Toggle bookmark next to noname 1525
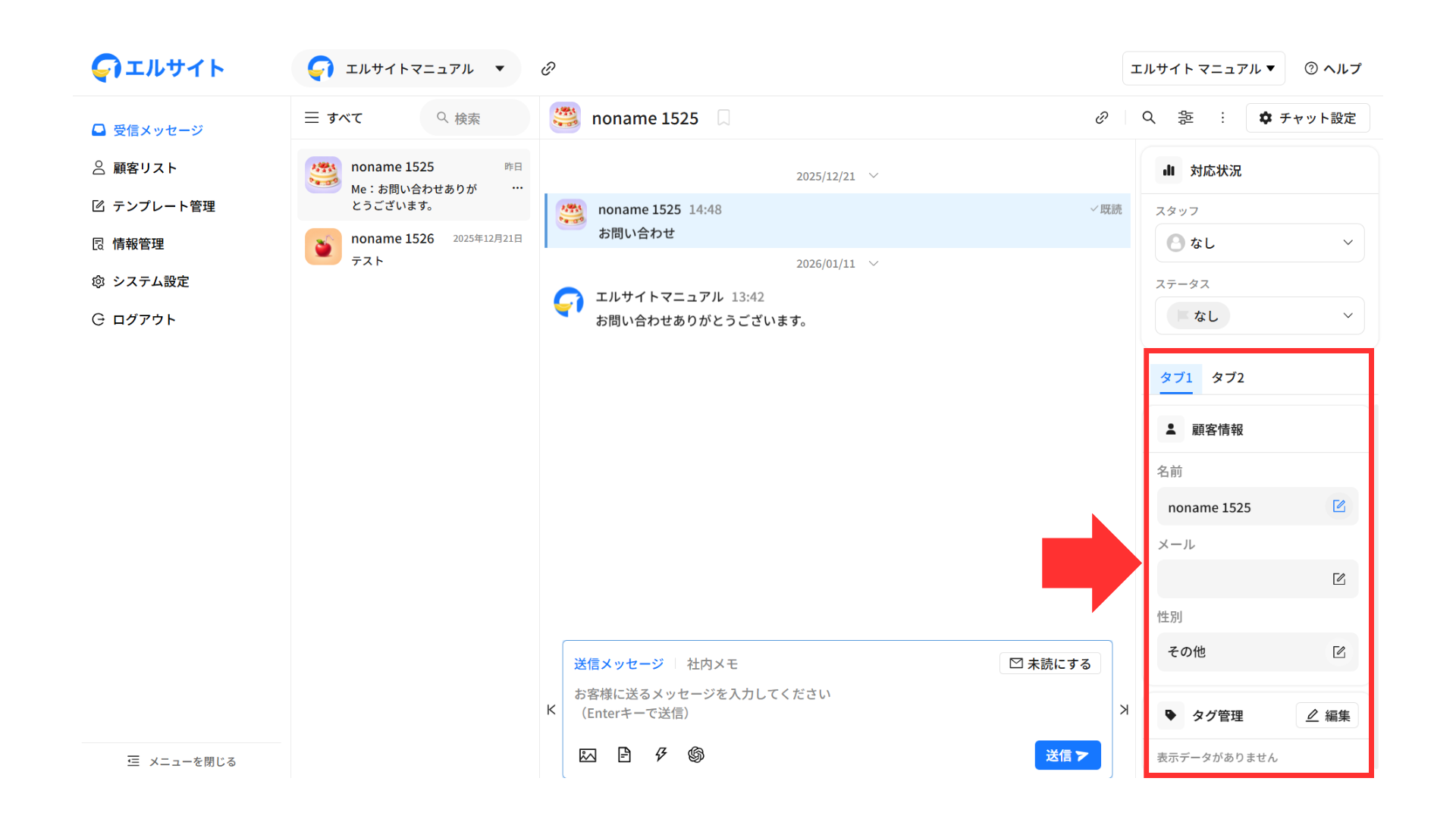 pyautogui.click(x=723, y=118)
